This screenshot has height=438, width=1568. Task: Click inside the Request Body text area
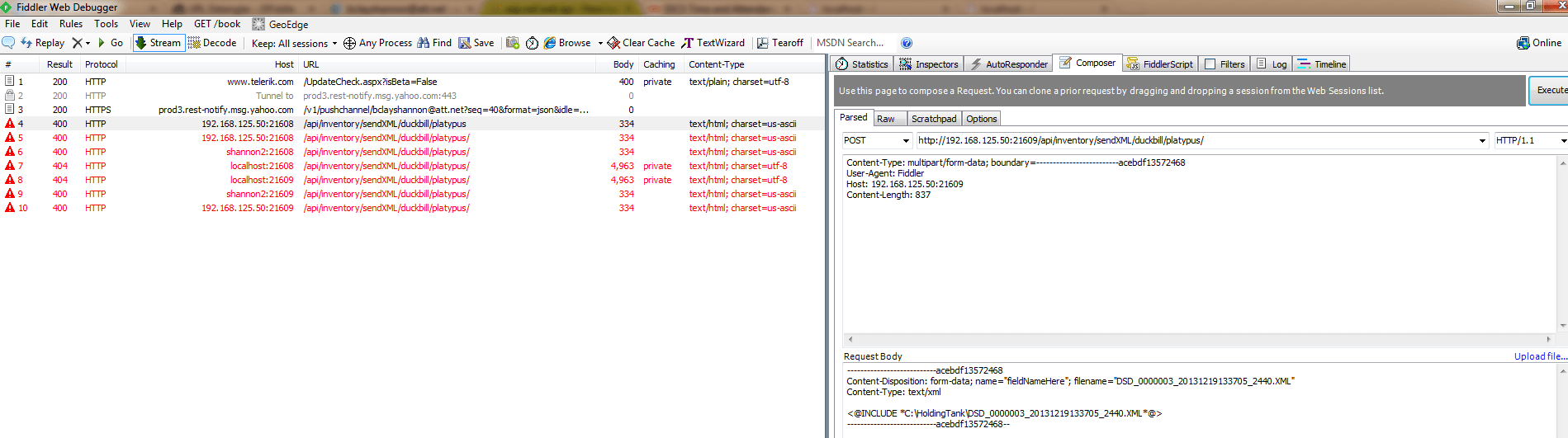coord(1200,401)
